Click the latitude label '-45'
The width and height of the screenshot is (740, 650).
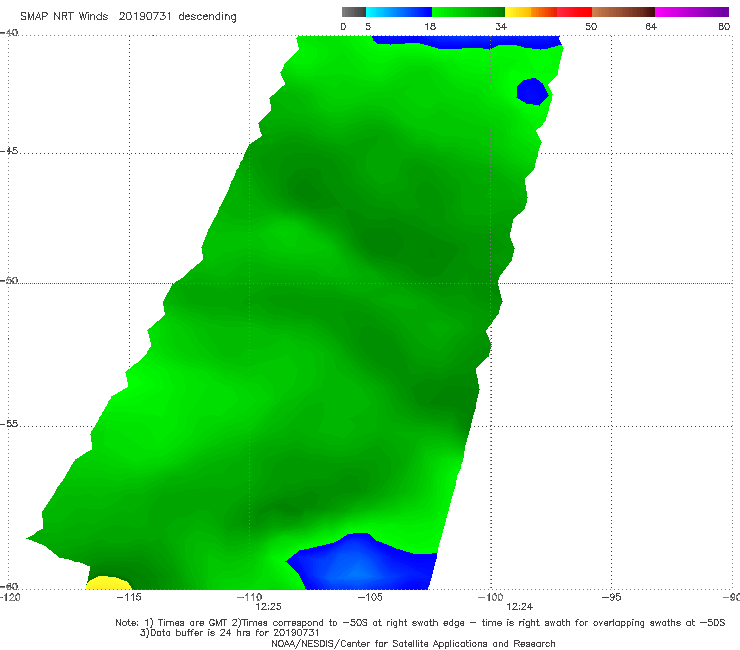tap(9, 151)
